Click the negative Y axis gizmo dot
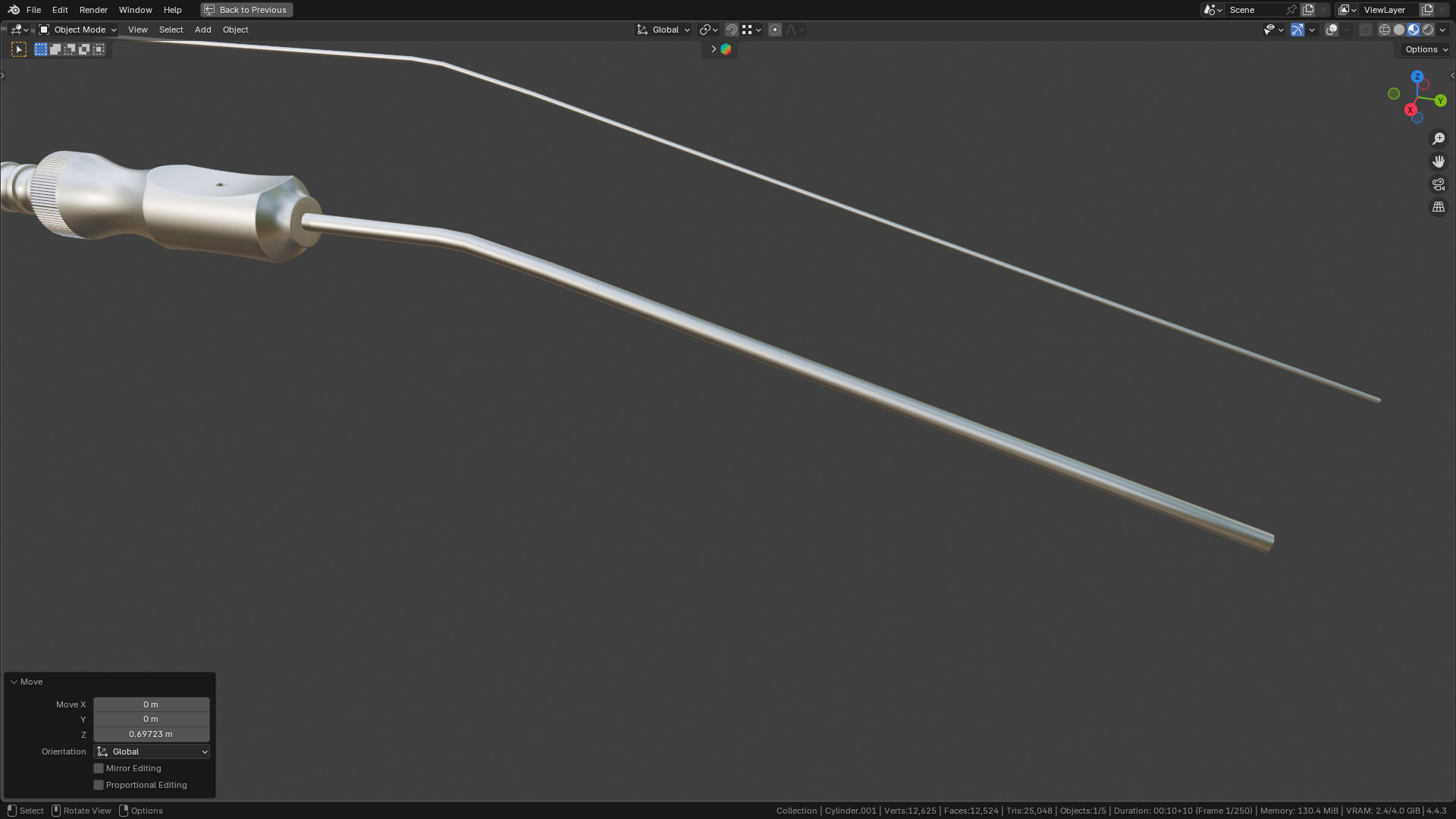The image size is (1456, 819). point(1394,93)
